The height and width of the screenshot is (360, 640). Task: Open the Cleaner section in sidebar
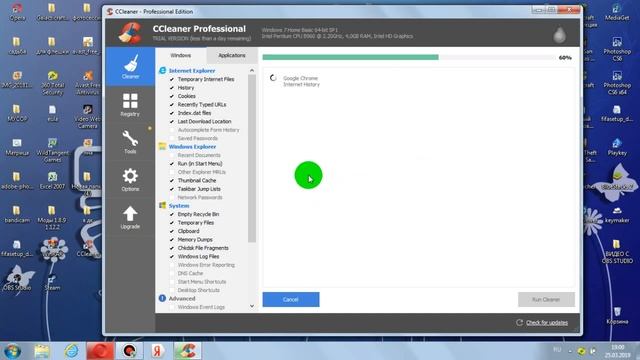coord(130,67)
